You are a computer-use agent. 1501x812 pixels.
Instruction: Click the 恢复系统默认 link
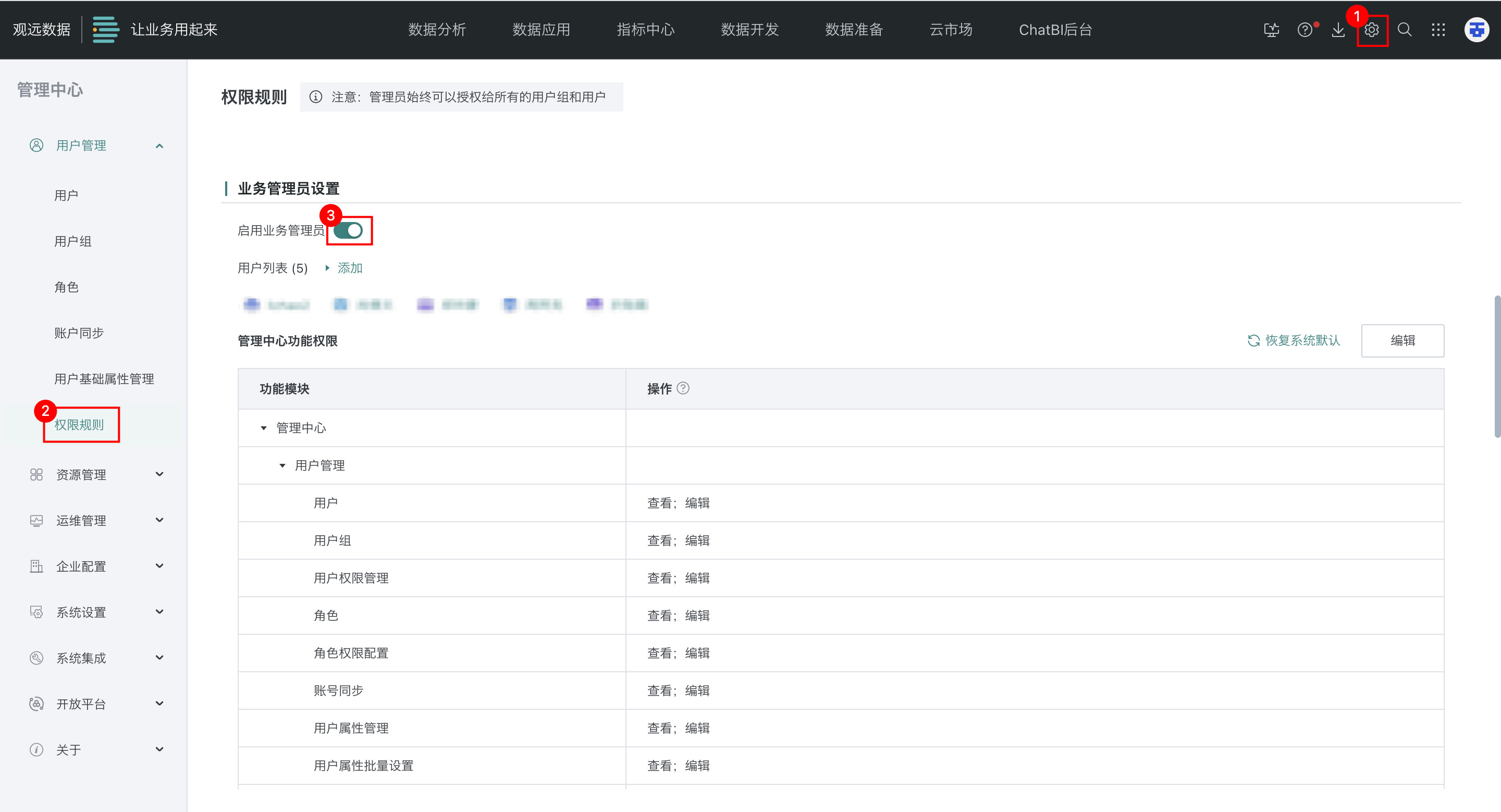pyautogui.click(x=1294, y=340)
